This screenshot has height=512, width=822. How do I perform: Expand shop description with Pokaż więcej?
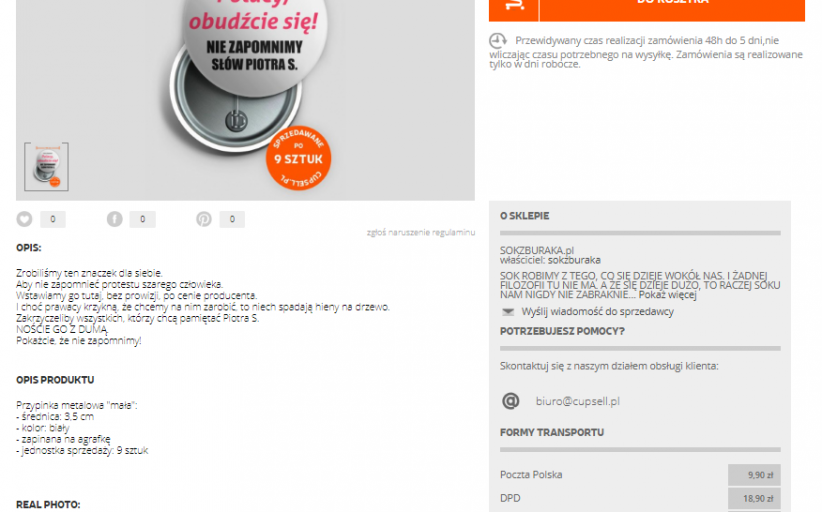pos(667,295)
